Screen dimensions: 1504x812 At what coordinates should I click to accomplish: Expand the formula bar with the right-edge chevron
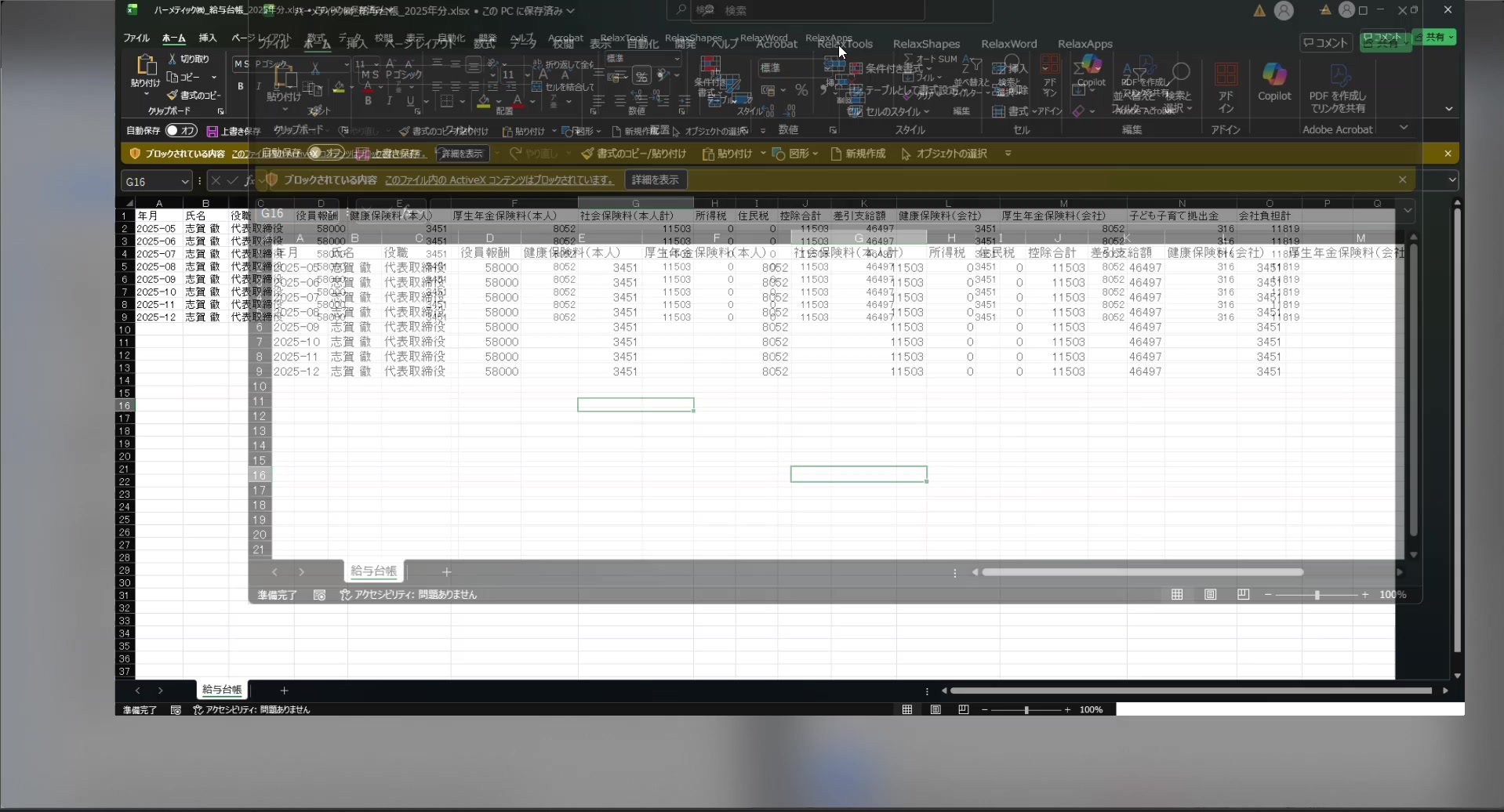[x=1451, y=180]
